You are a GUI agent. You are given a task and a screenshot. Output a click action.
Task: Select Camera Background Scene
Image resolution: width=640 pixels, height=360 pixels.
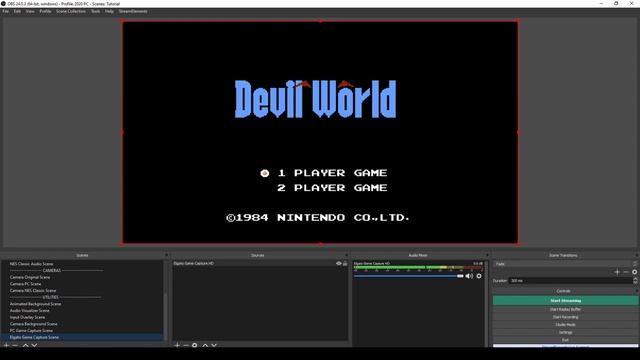coord(33,324)
